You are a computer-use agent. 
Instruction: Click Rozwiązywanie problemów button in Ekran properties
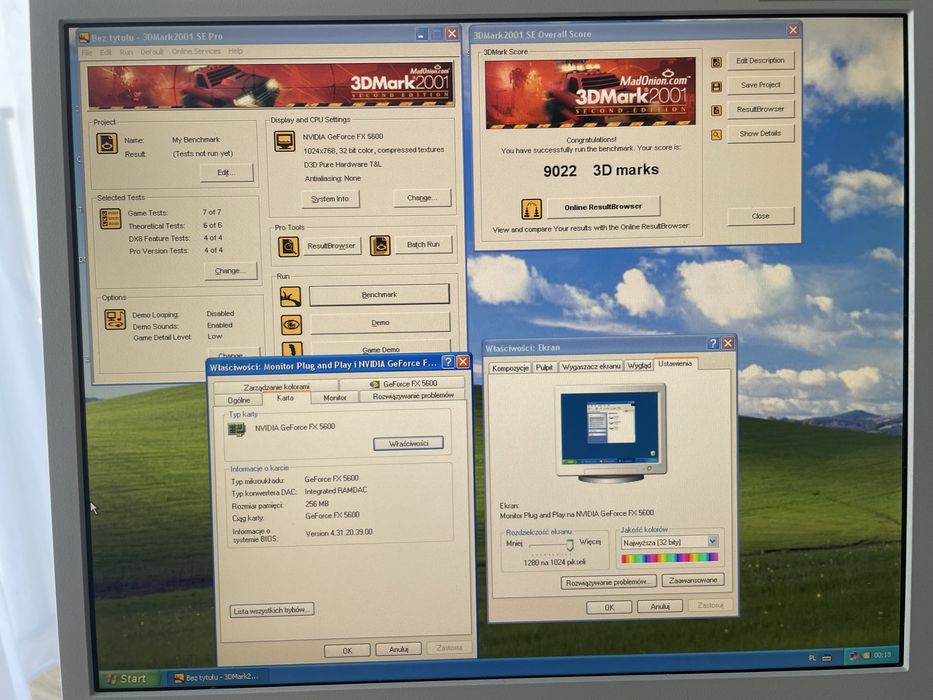click(608, 582)
